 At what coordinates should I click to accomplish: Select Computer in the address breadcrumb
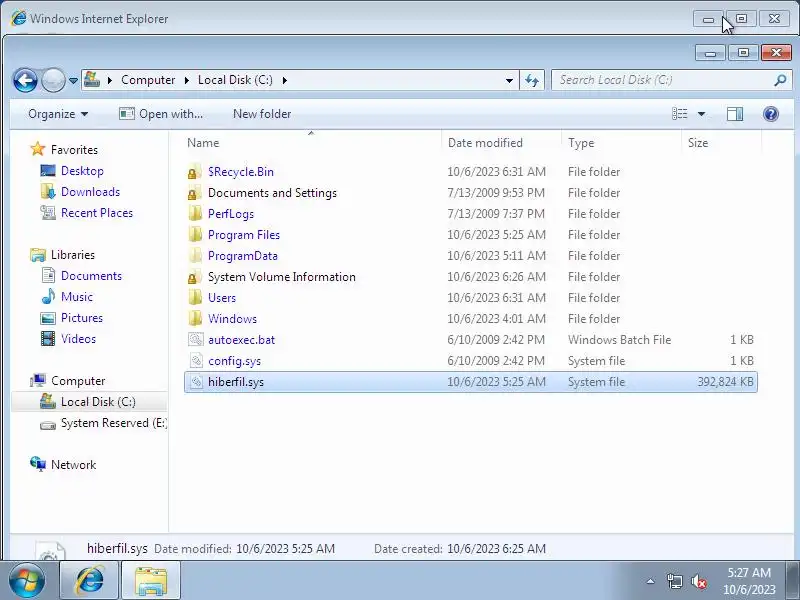[x=148, y=80]
